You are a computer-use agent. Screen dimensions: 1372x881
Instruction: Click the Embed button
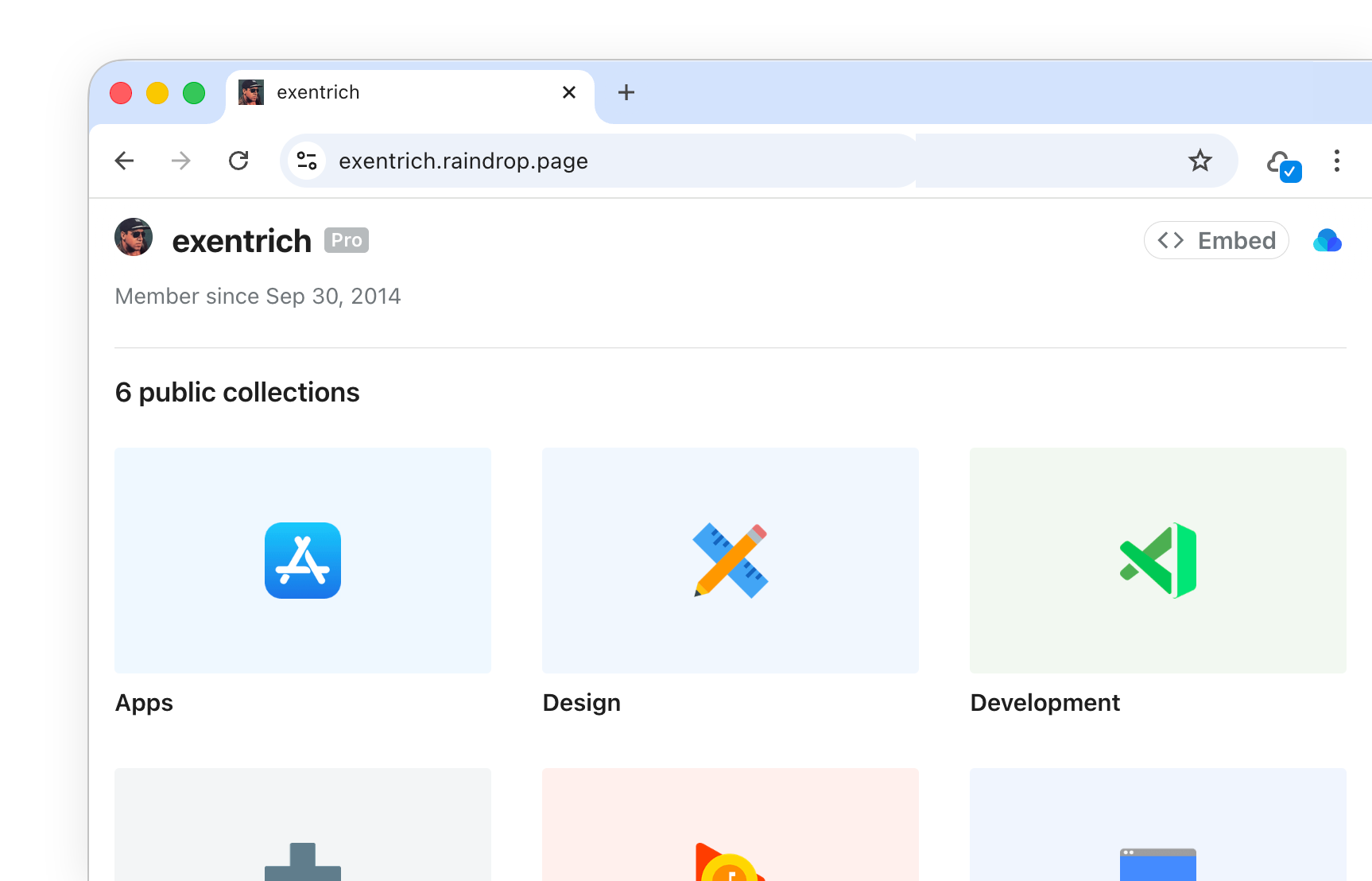tap(1216, 240)
